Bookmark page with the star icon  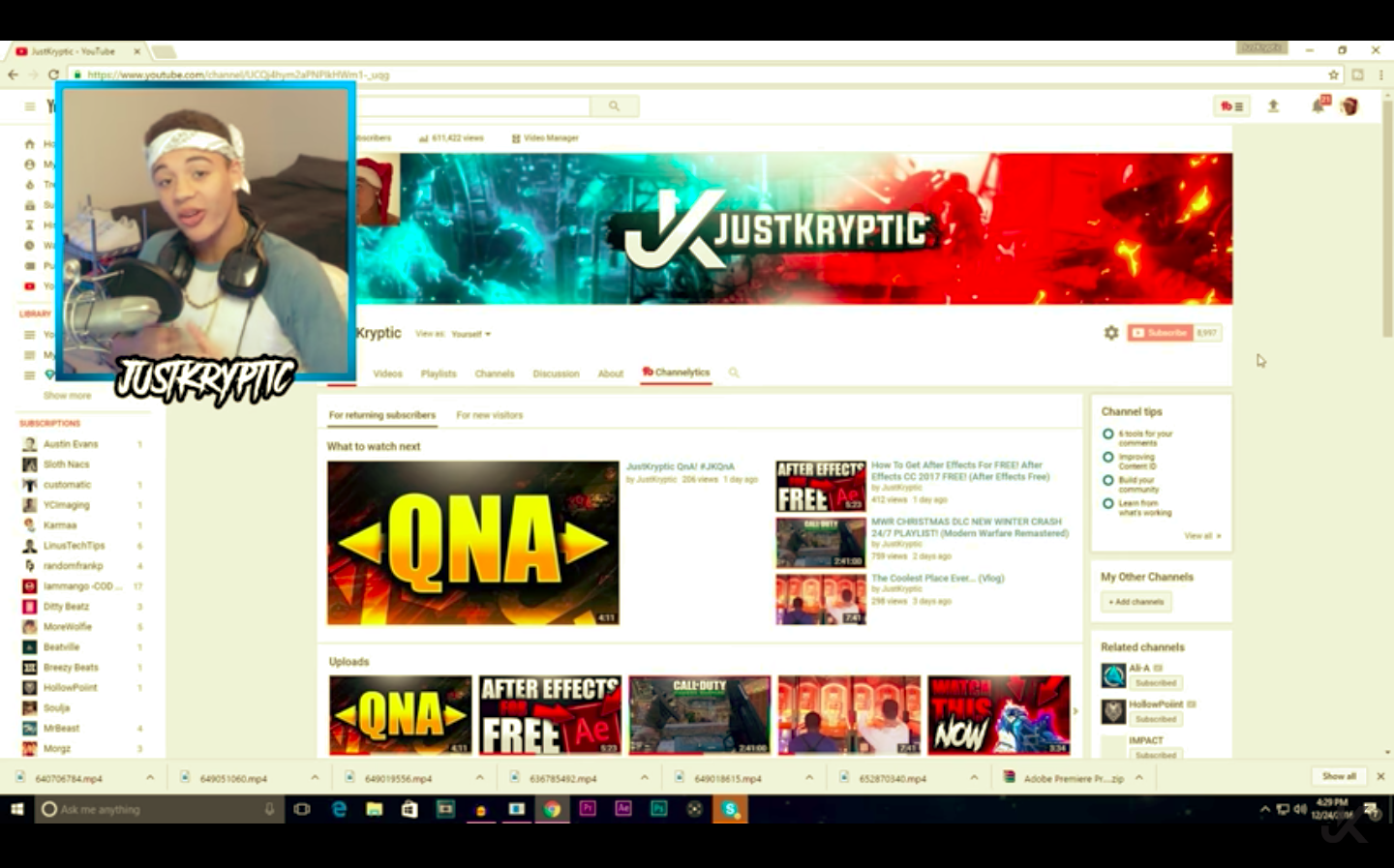(1333, 75)
